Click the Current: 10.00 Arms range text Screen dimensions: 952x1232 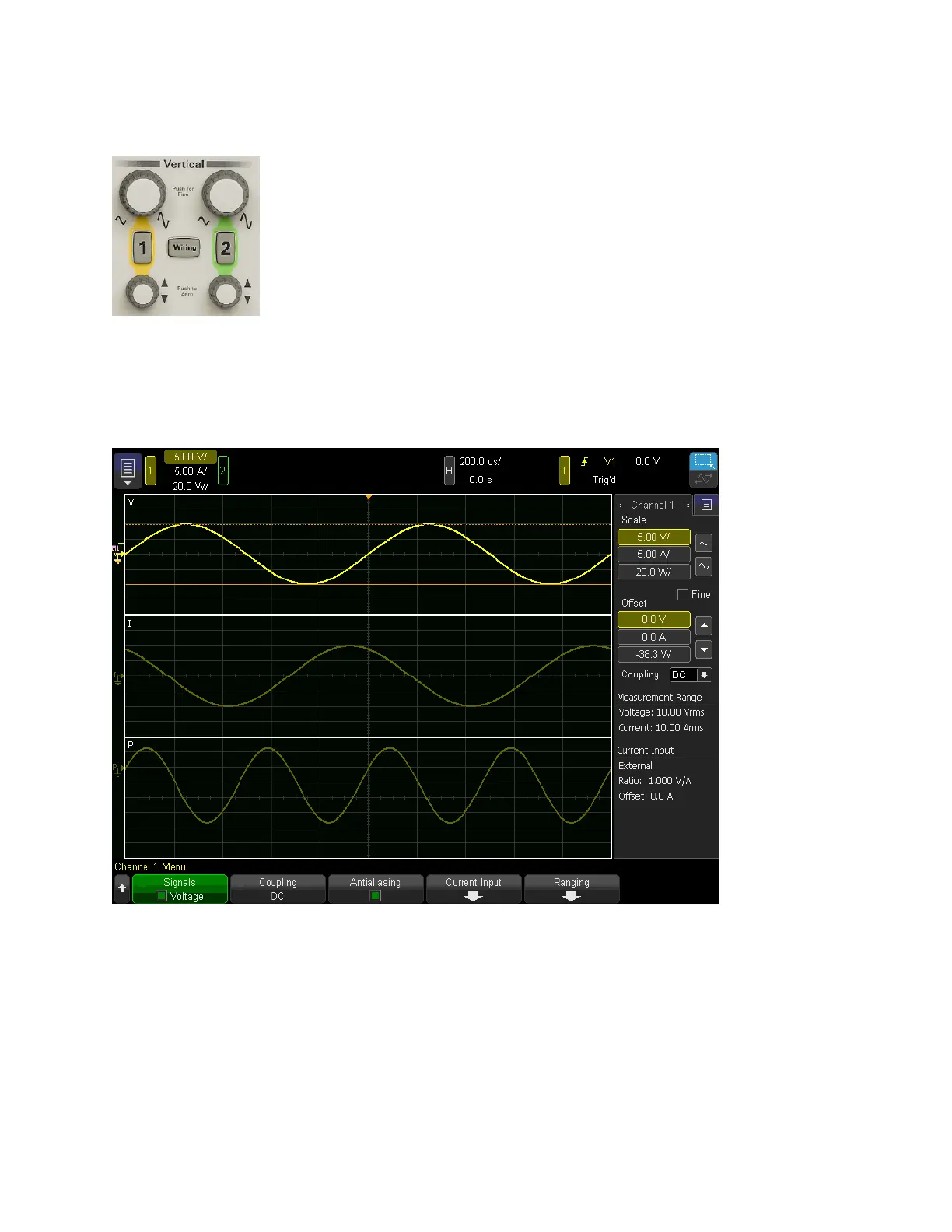(x=661, y=728)
